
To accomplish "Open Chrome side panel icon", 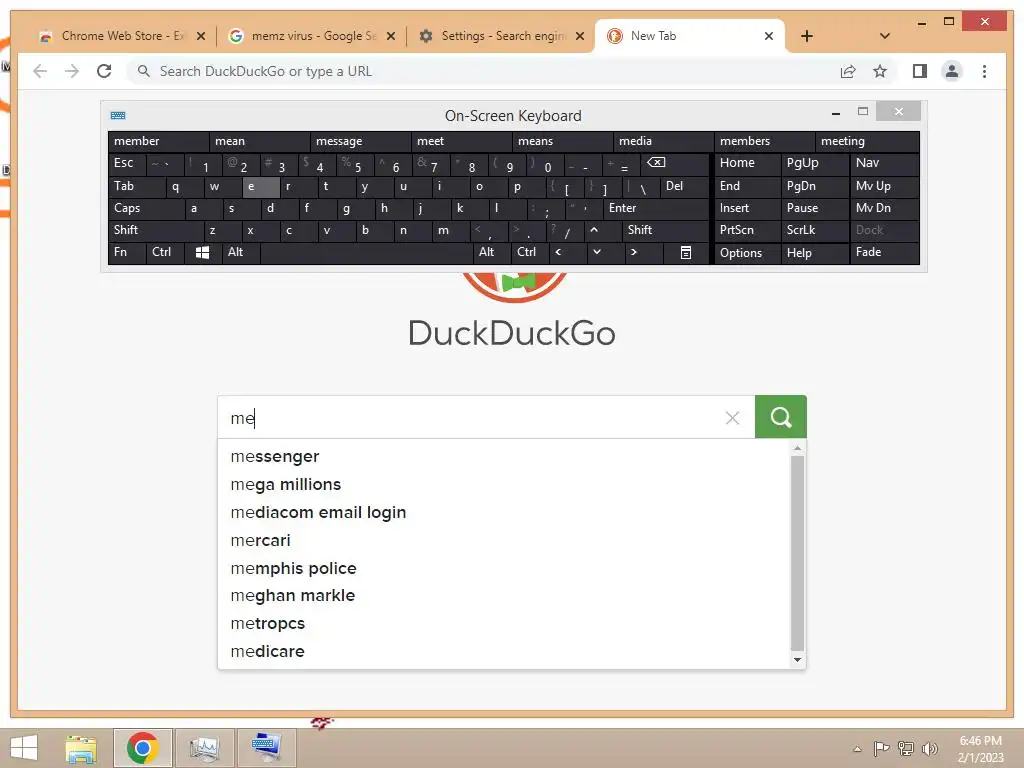I will 920,71.
